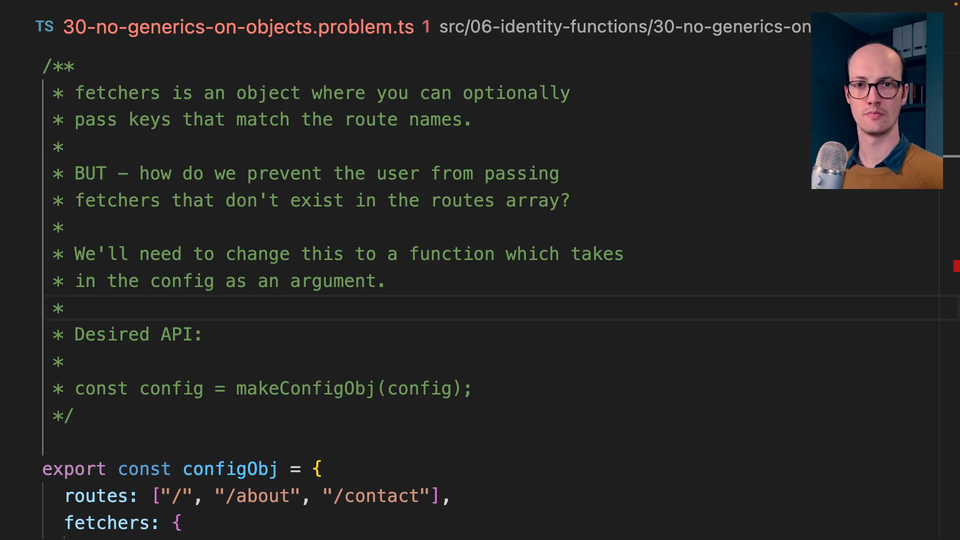Click the const keyword before configObj
This screenshot has width=960, height=540.
144,469
